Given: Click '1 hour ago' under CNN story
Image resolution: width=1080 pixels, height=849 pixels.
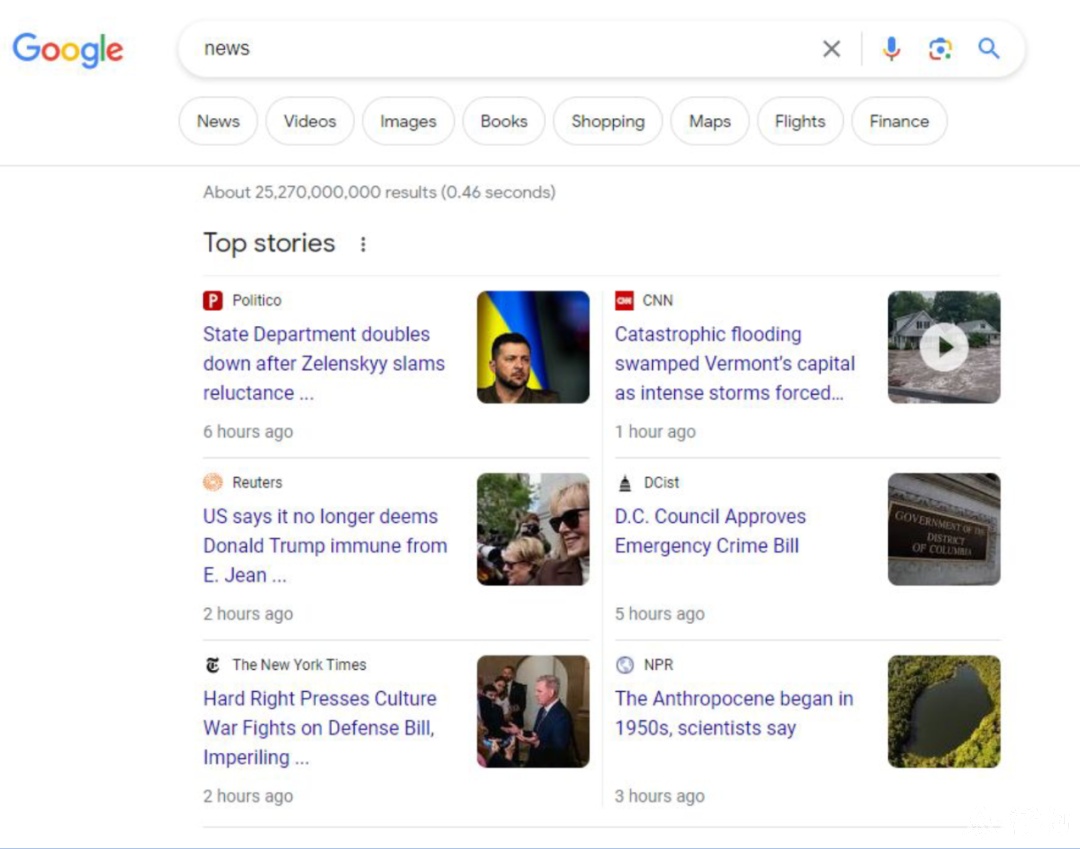Looking at the screenshot, I should point(655,432).
